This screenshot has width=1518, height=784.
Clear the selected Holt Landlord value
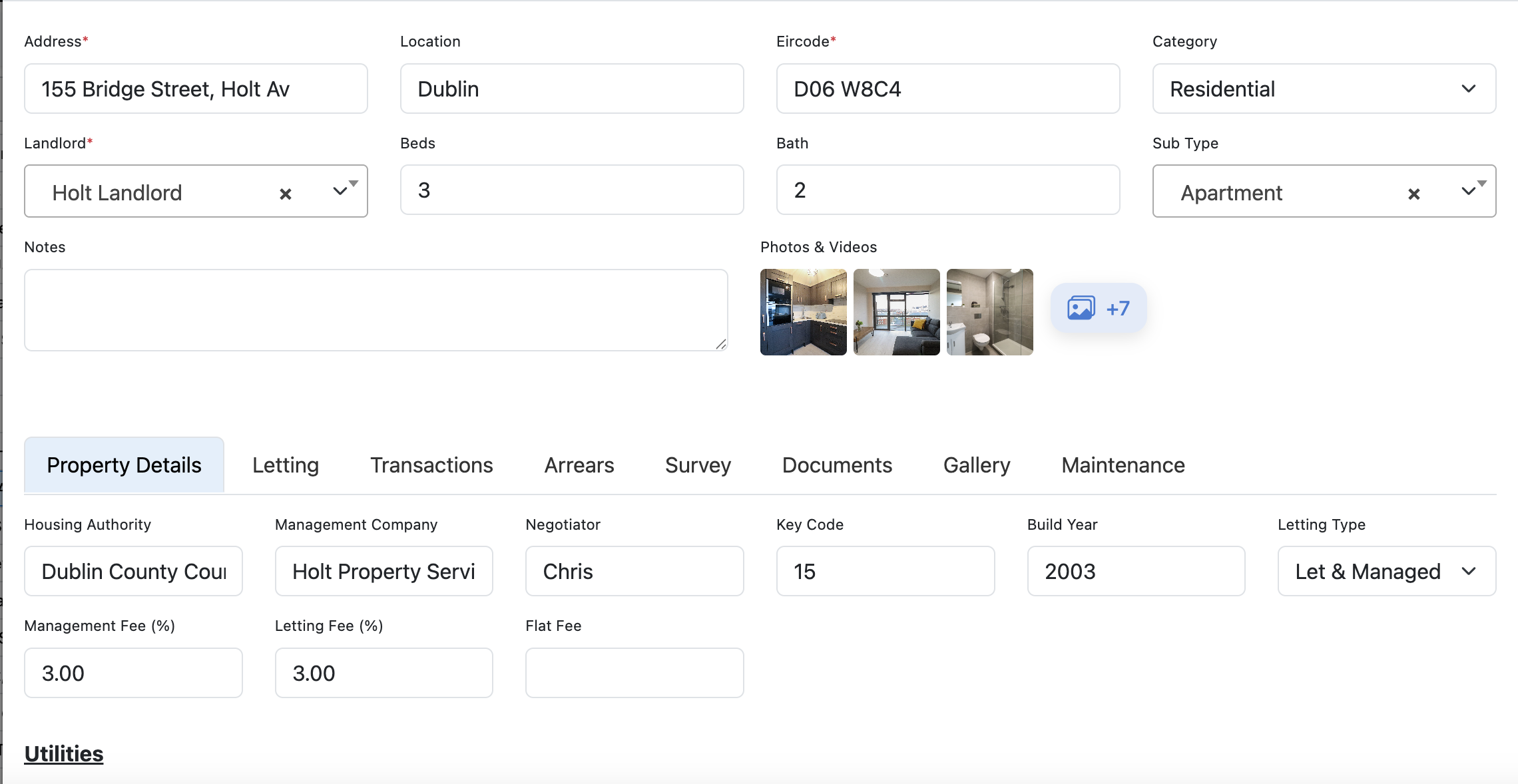click(286, 193)
